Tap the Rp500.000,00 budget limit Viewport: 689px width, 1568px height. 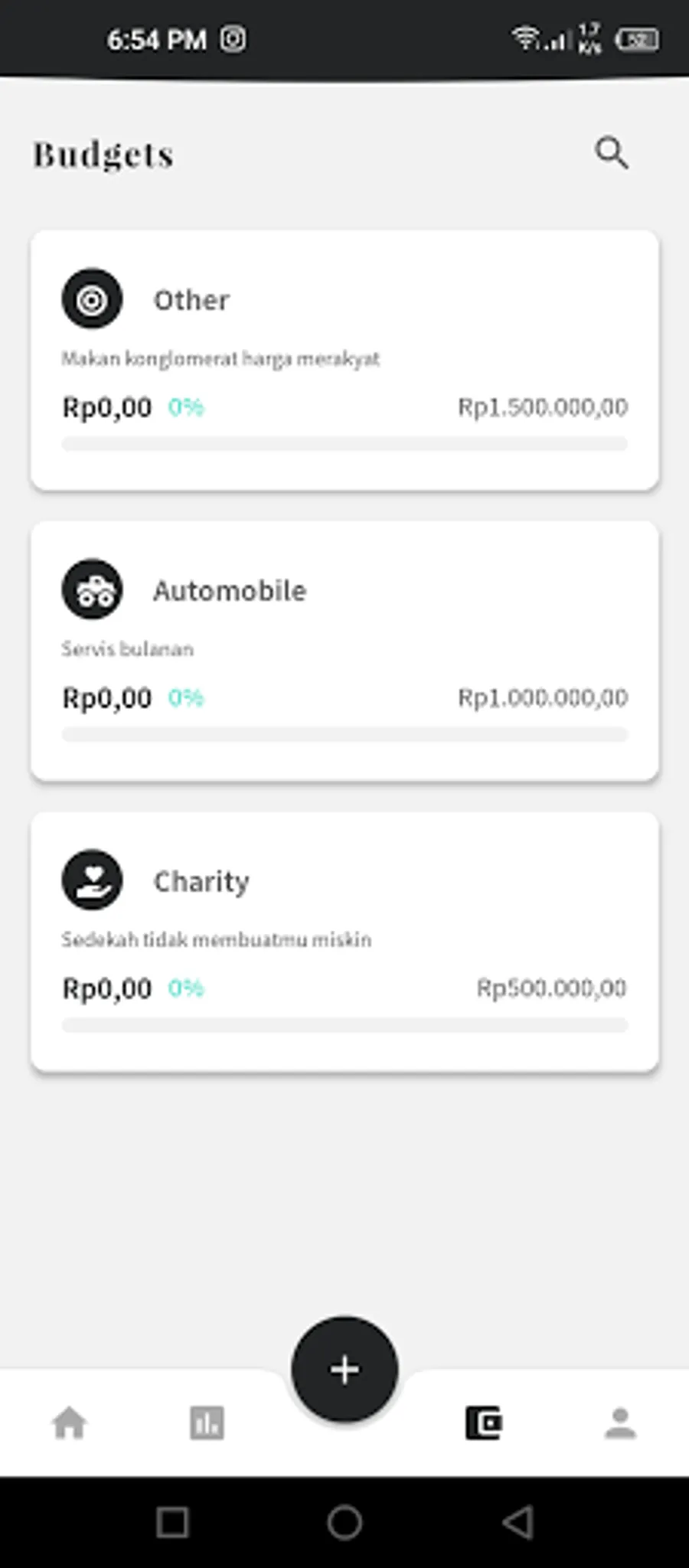pos(551,988)
